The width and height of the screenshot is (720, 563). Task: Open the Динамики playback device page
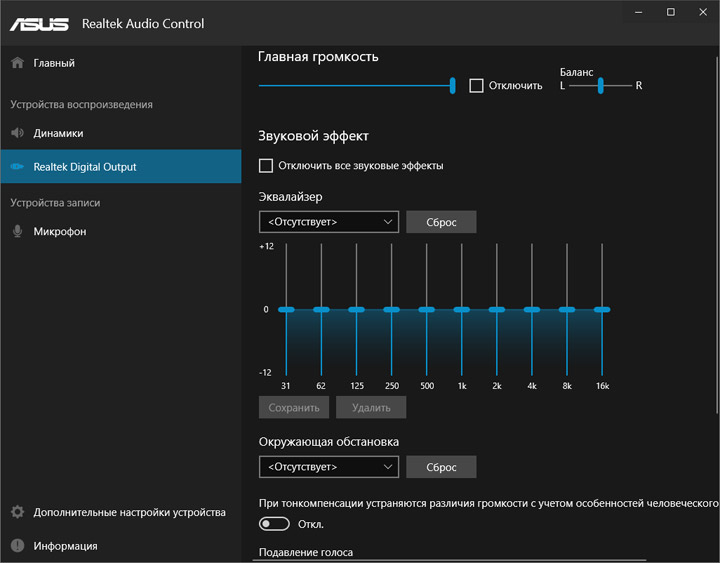pos(58,133)
